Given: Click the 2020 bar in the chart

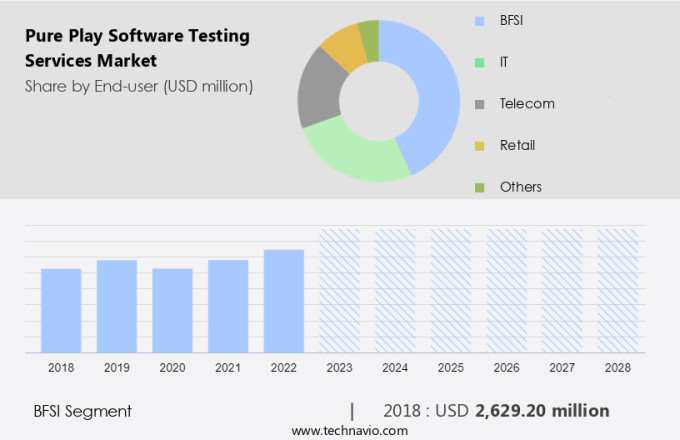Looking at the screenshot, I should point(172,310).
